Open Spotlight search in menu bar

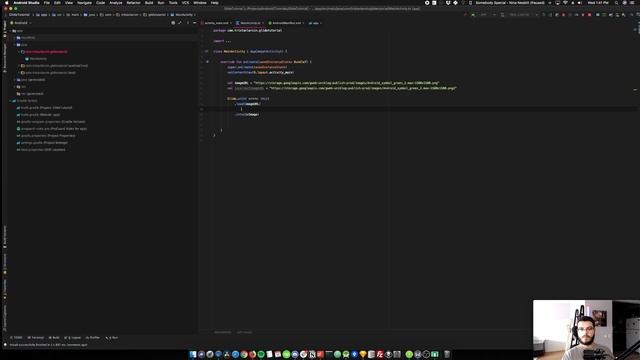616,2
